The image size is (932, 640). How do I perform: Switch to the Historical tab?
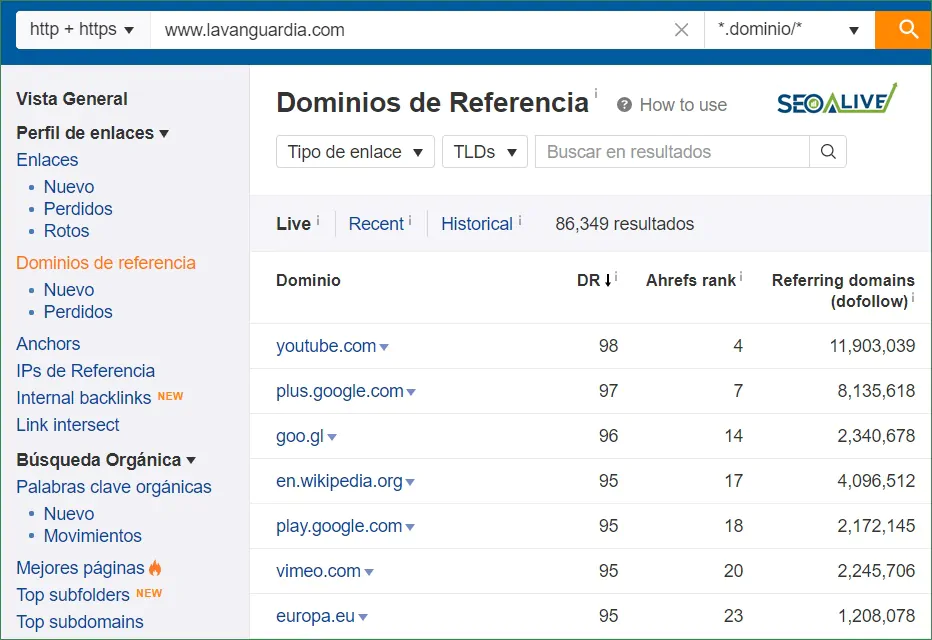[477, 224]
